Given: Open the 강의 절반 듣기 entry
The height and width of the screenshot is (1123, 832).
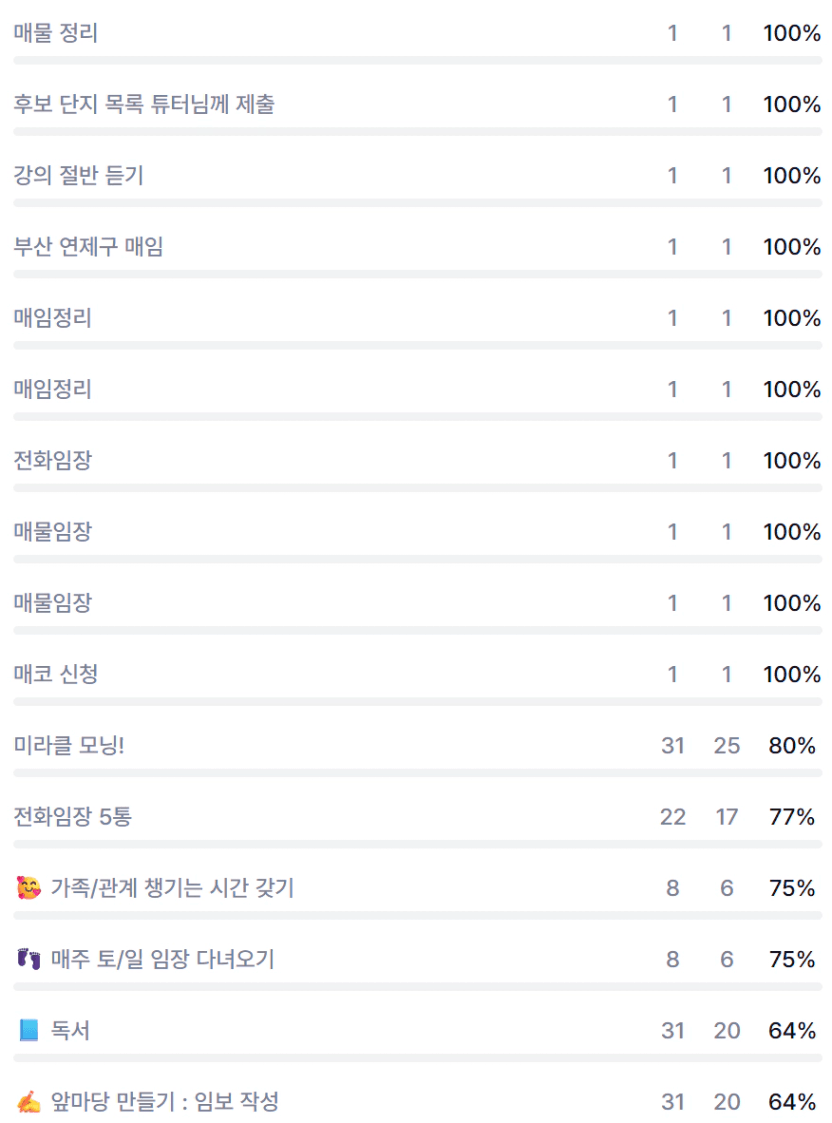Looking at the screenshot, I should (x=79, y=176).
